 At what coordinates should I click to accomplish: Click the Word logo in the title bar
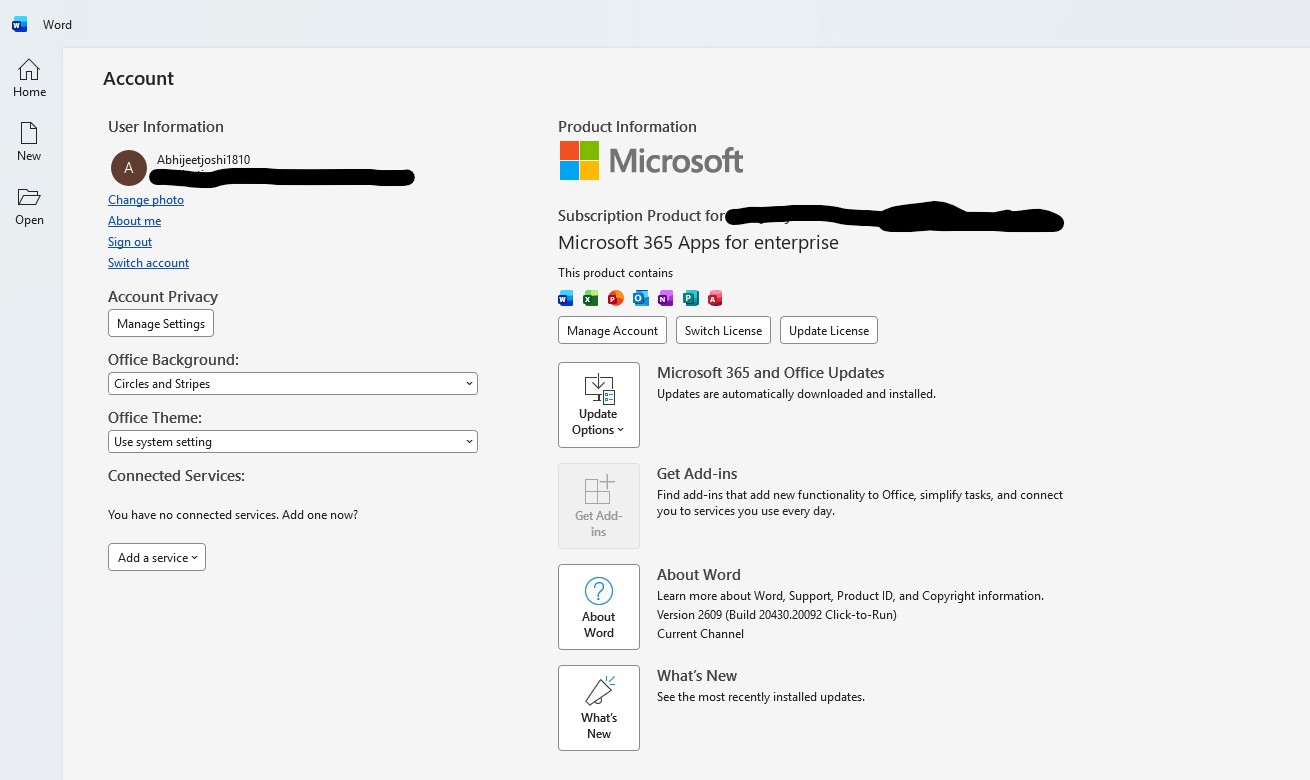(x=20, y=25)
